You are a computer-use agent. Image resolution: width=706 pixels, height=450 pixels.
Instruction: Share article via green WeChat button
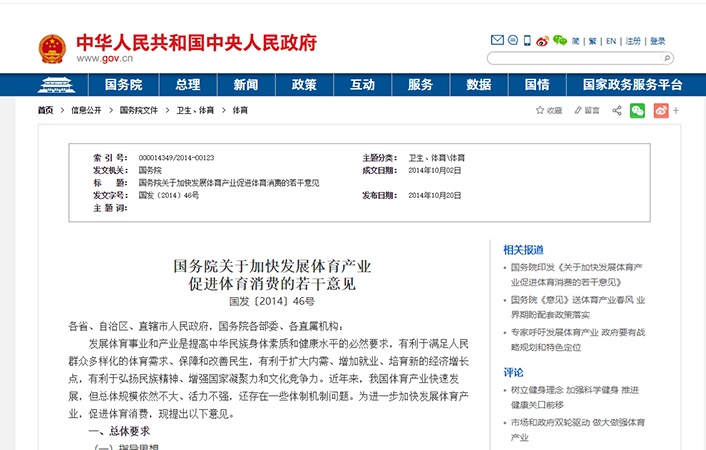pyautogui.click(x=637, y=110)
